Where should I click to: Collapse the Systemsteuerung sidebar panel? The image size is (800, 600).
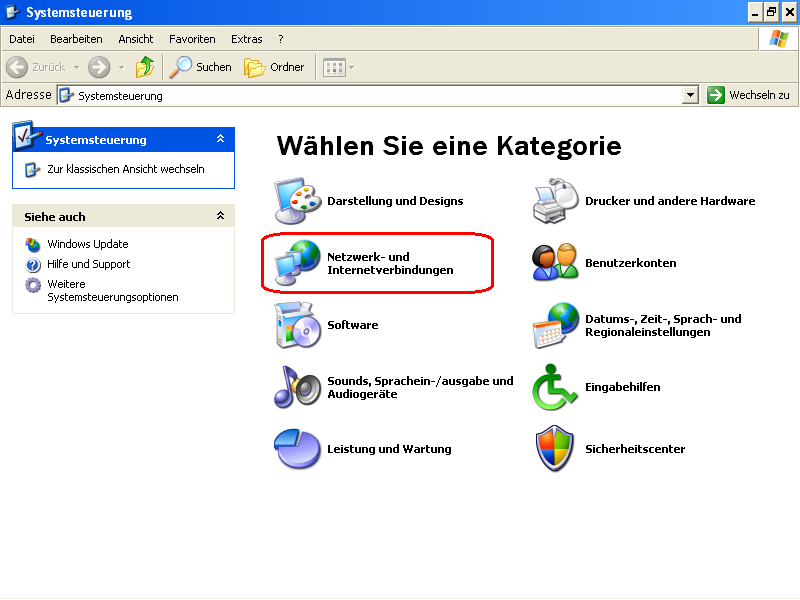coord(222,139)
